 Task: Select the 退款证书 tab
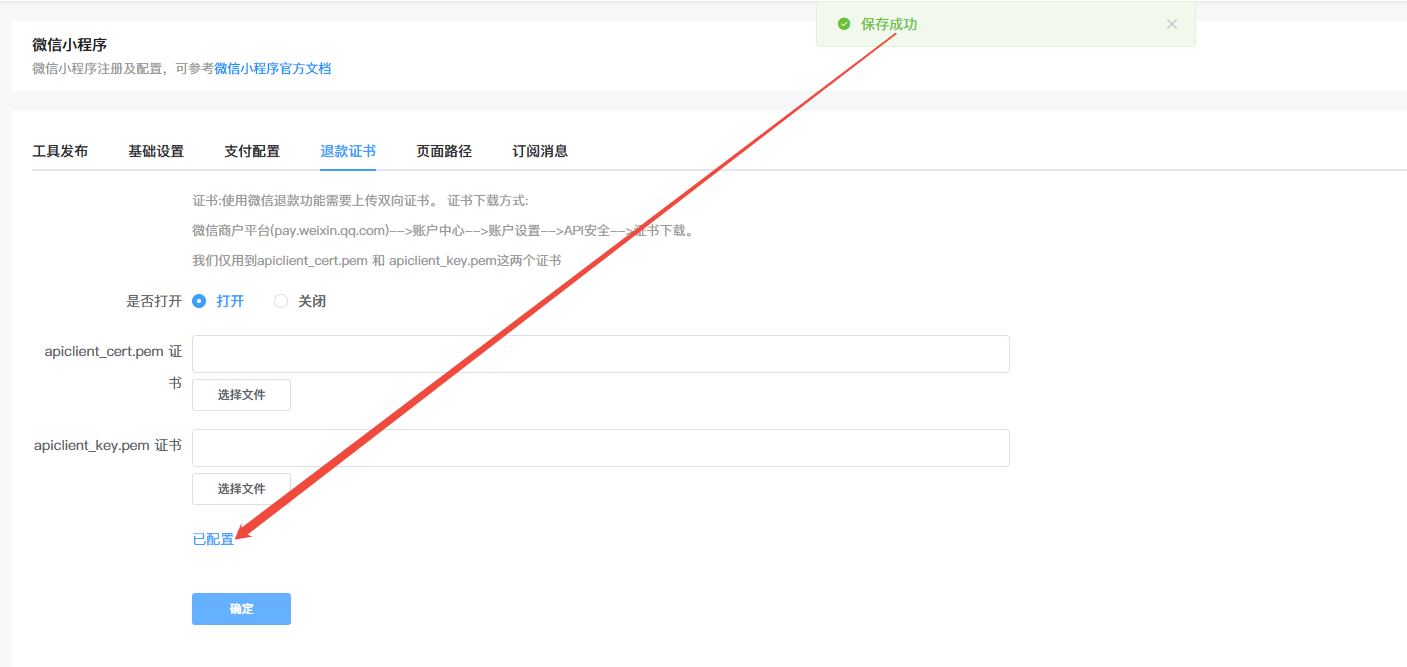[x=348, y=151]
